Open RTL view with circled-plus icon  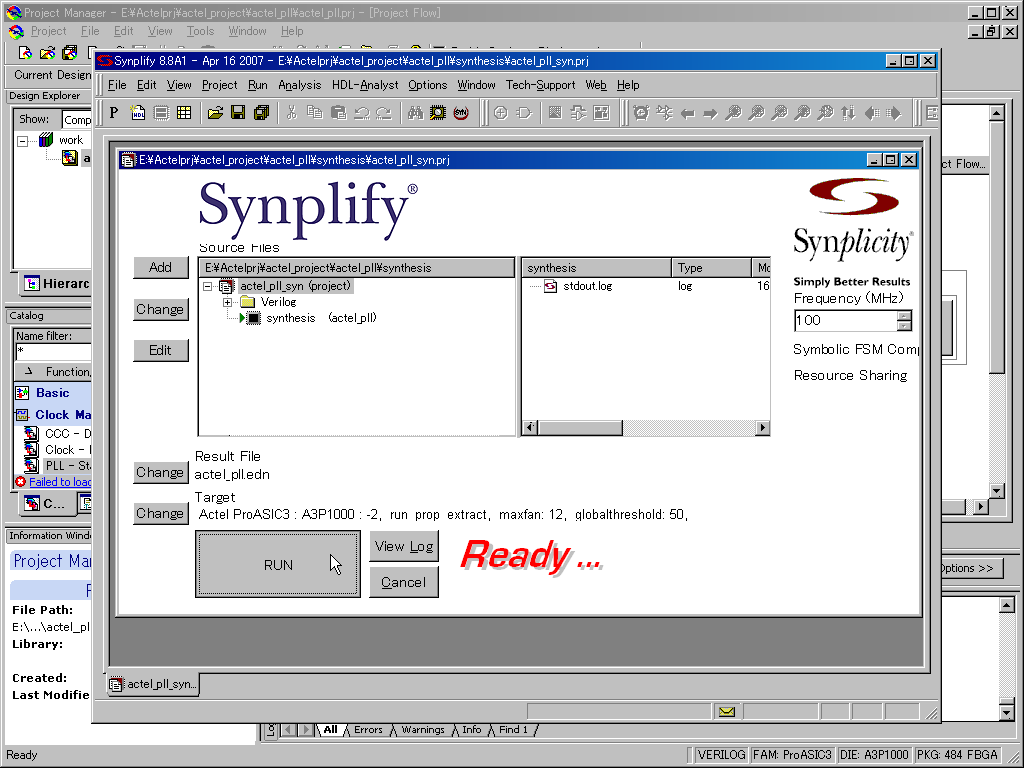[501, 113]
